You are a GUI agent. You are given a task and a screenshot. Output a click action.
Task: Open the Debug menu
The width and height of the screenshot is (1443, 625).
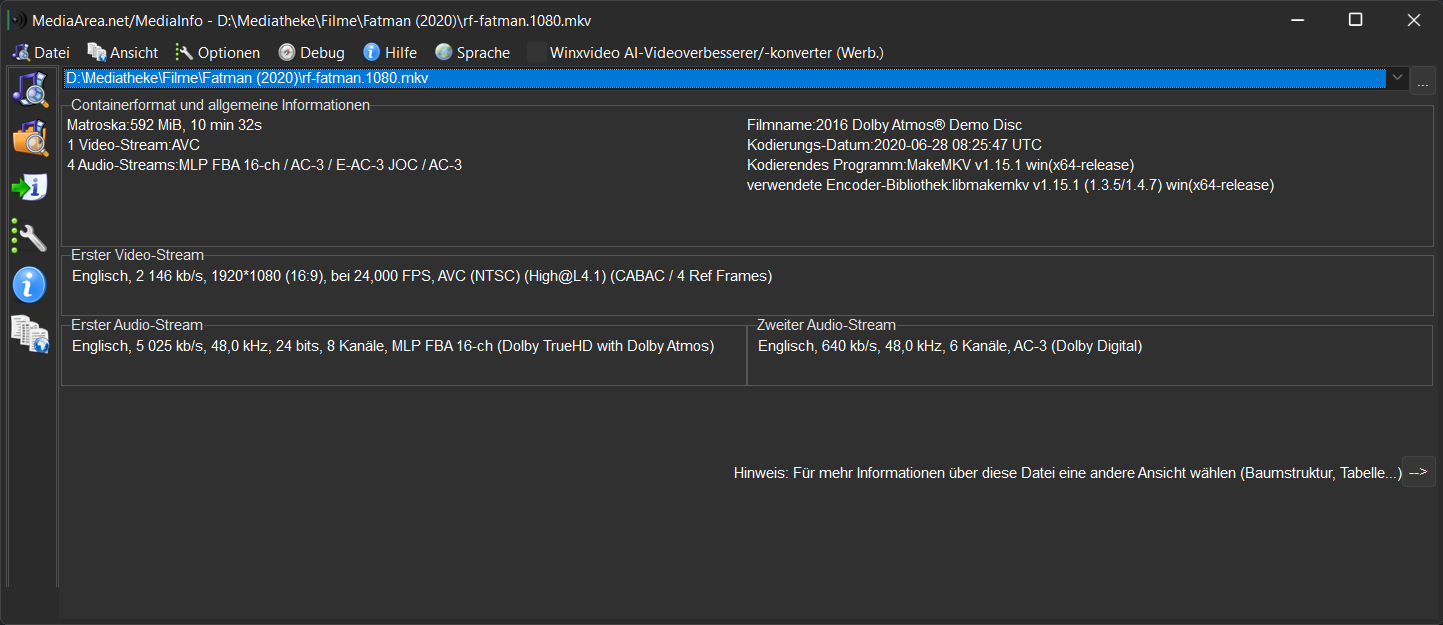click(311, 52)
